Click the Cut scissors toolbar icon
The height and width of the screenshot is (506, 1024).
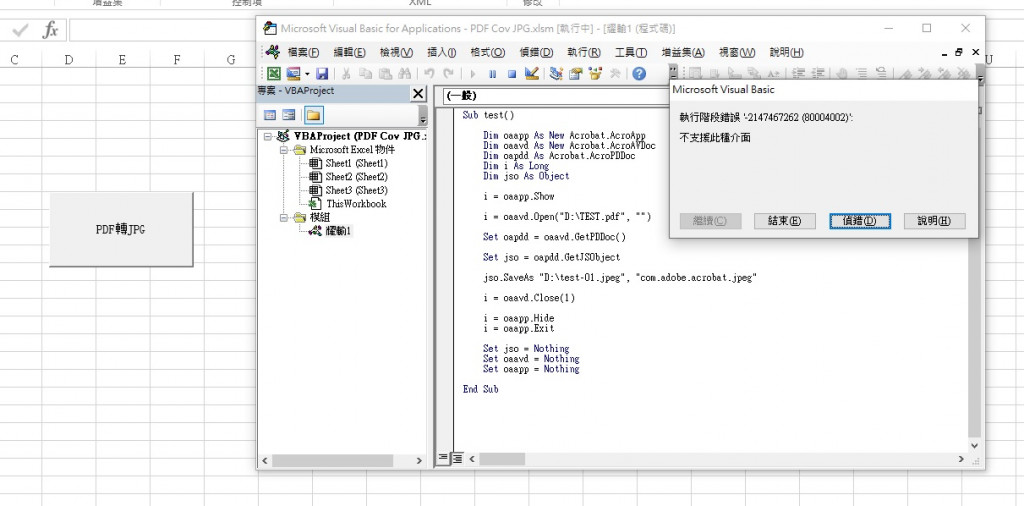tap(347, 74)
